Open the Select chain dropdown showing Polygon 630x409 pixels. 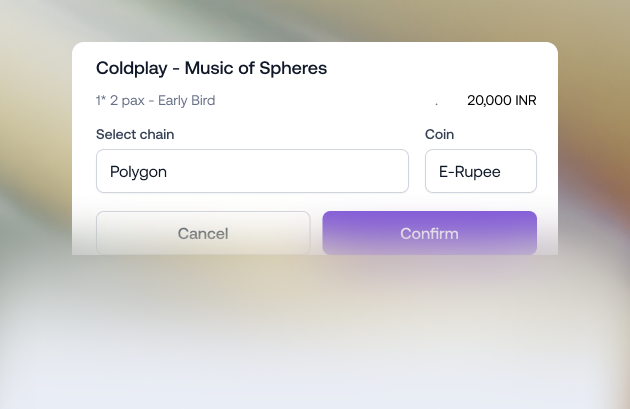coord(252,171)
